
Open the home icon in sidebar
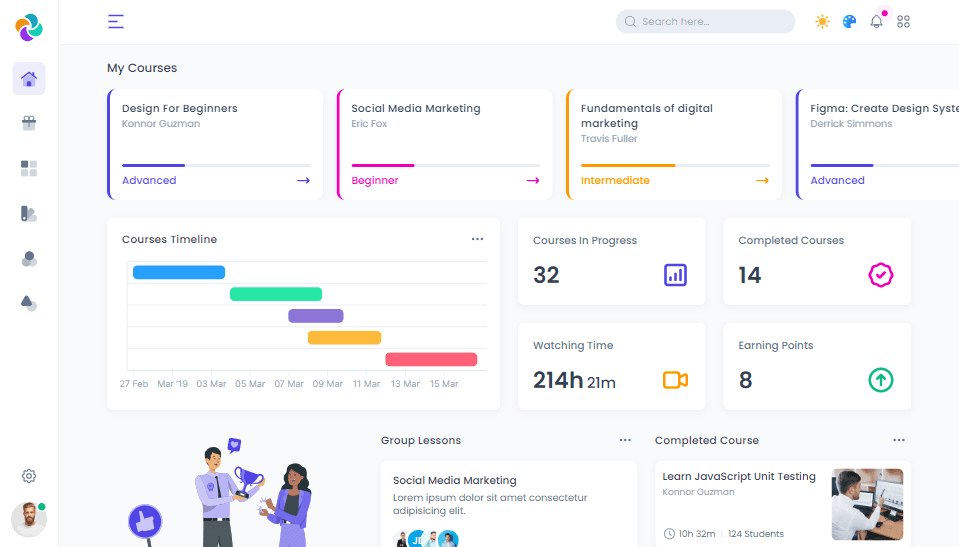coord(29,79)
